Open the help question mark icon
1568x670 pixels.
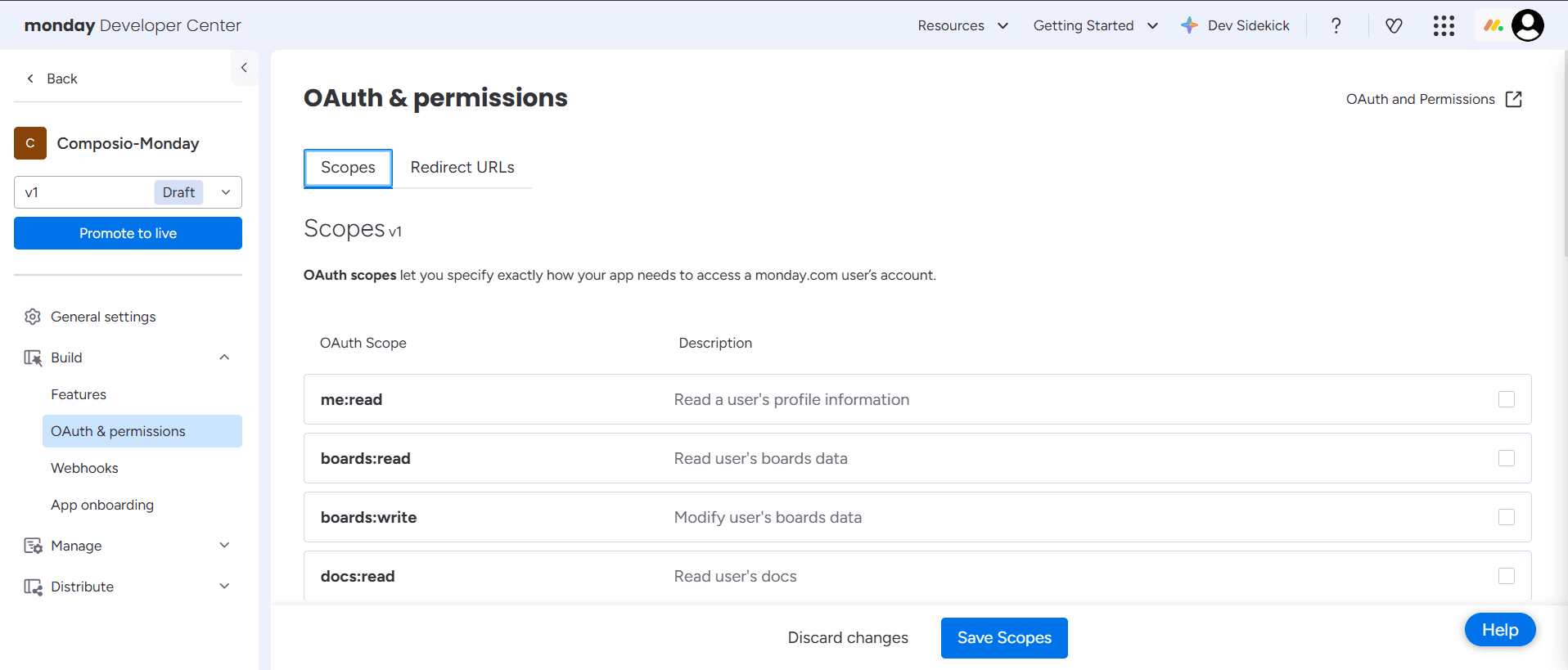coord(1336,25)
